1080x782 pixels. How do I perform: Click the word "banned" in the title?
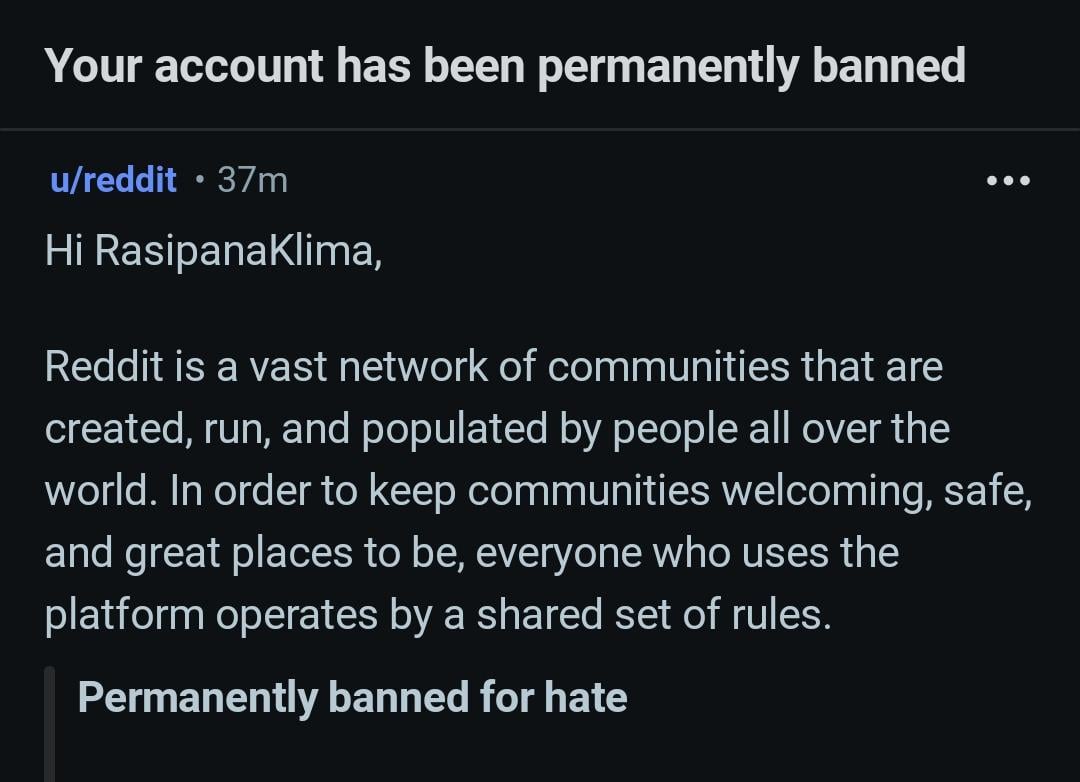(888, 66)
